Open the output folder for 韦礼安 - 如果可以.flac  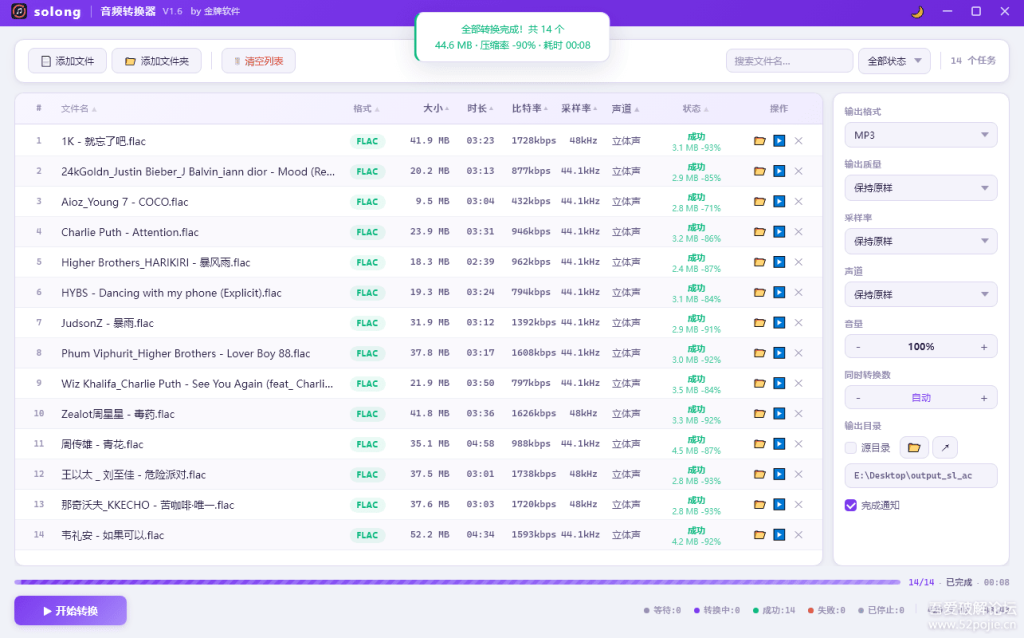[x=759, y=535]
